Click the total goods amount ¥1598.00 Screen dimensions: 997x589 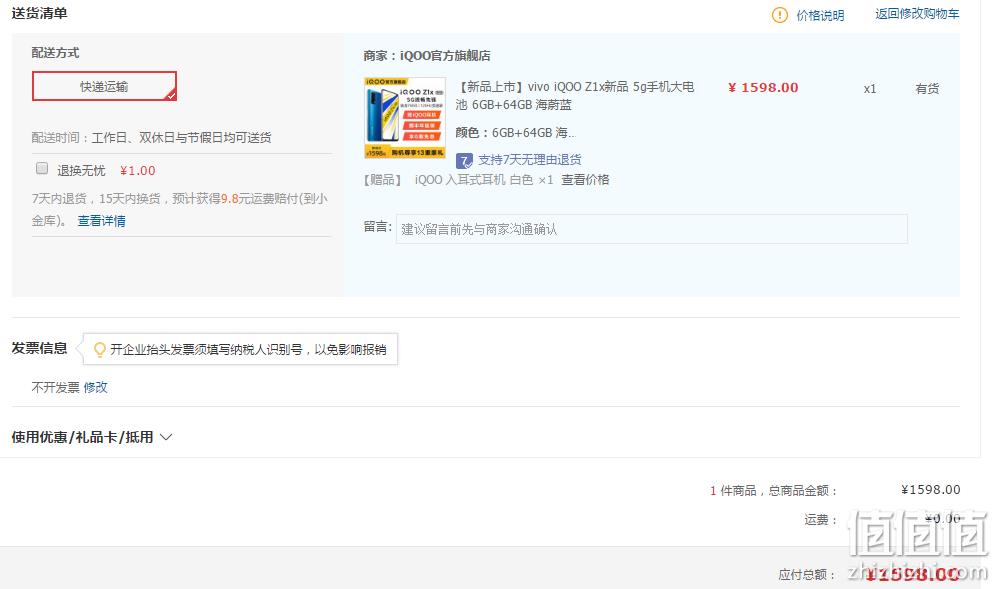tap(931, 490)
